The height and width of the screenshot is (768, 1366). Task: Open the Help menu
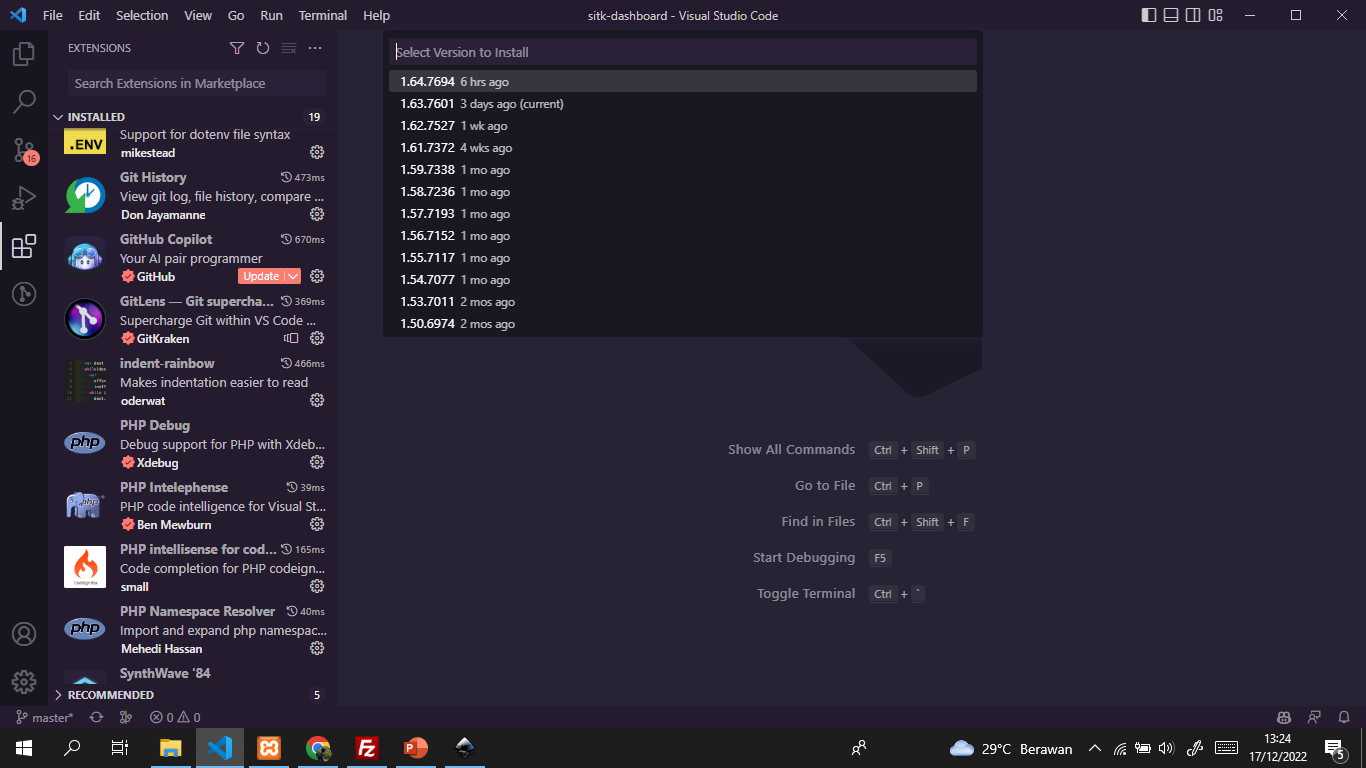pyautogui.click(x=377, y=15)
